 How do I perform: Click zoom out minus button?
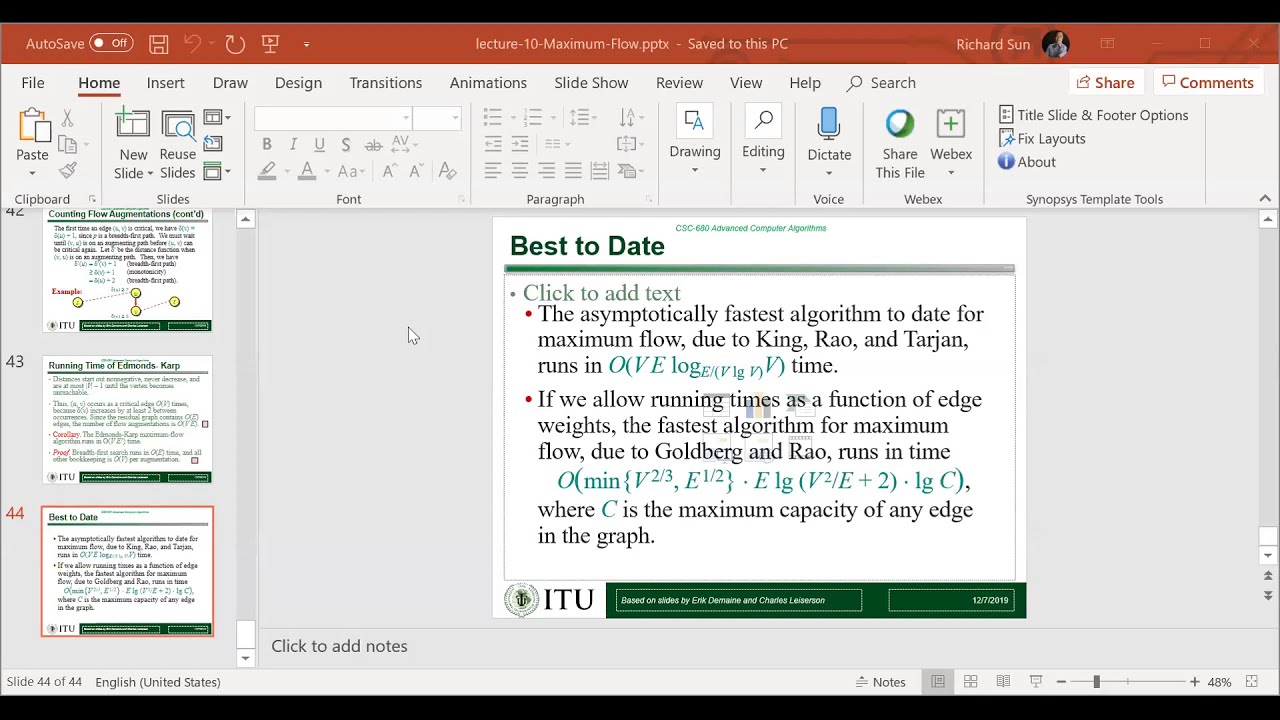(1061, 682)
